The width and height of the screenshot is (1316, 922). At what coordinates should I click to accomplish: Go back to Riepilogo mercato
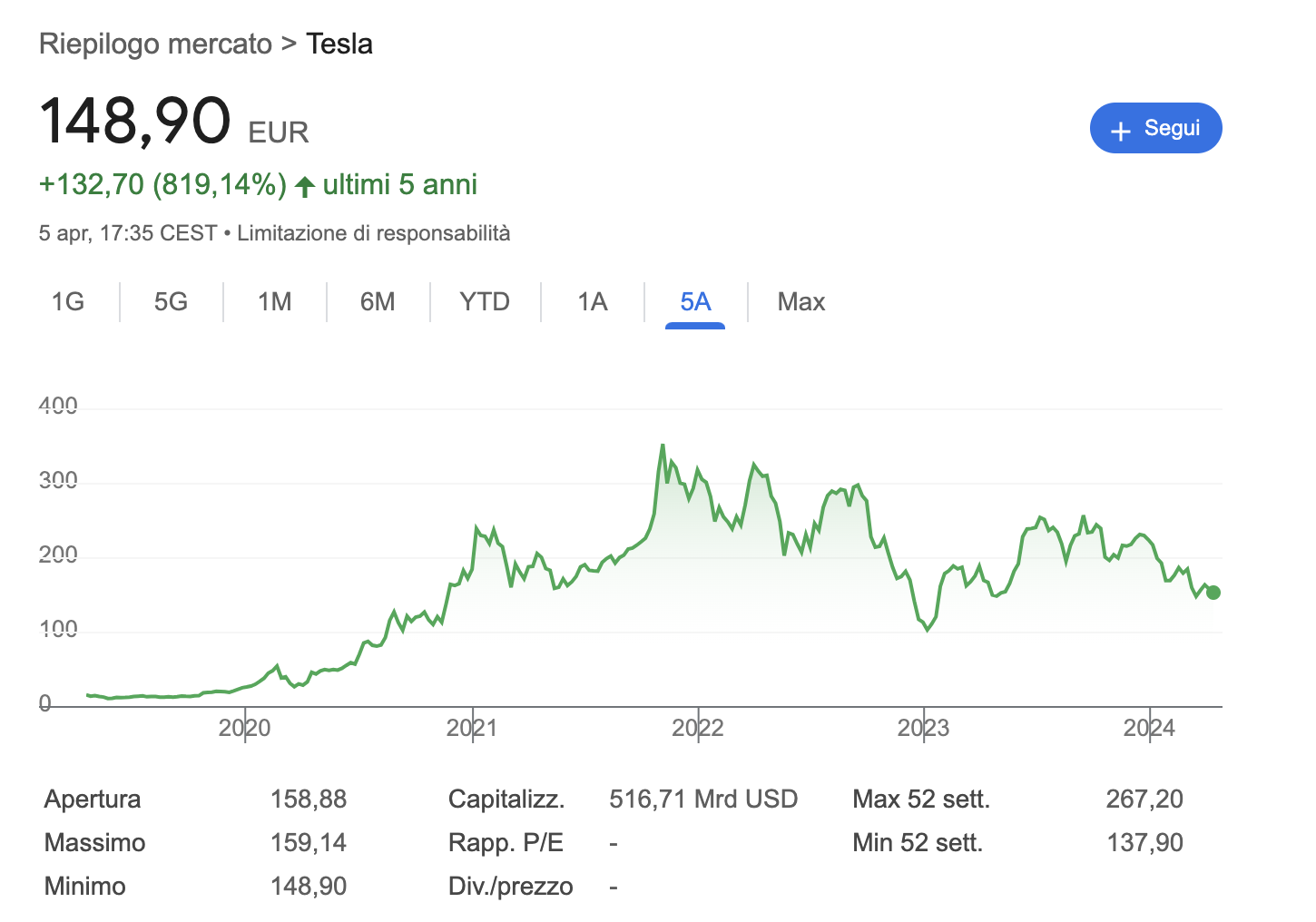(x=155, y=44)
